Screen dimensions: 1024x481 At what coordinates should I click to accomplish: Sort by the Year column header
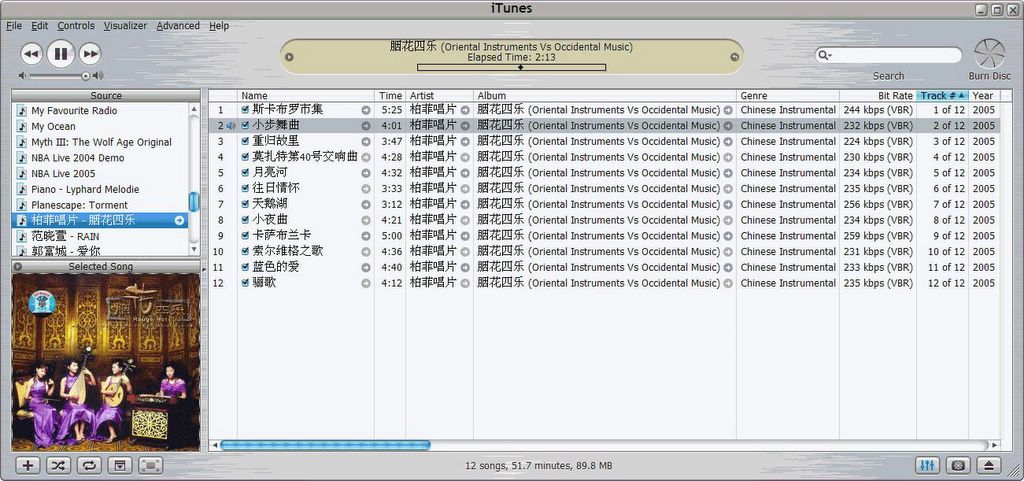(984, 95)
